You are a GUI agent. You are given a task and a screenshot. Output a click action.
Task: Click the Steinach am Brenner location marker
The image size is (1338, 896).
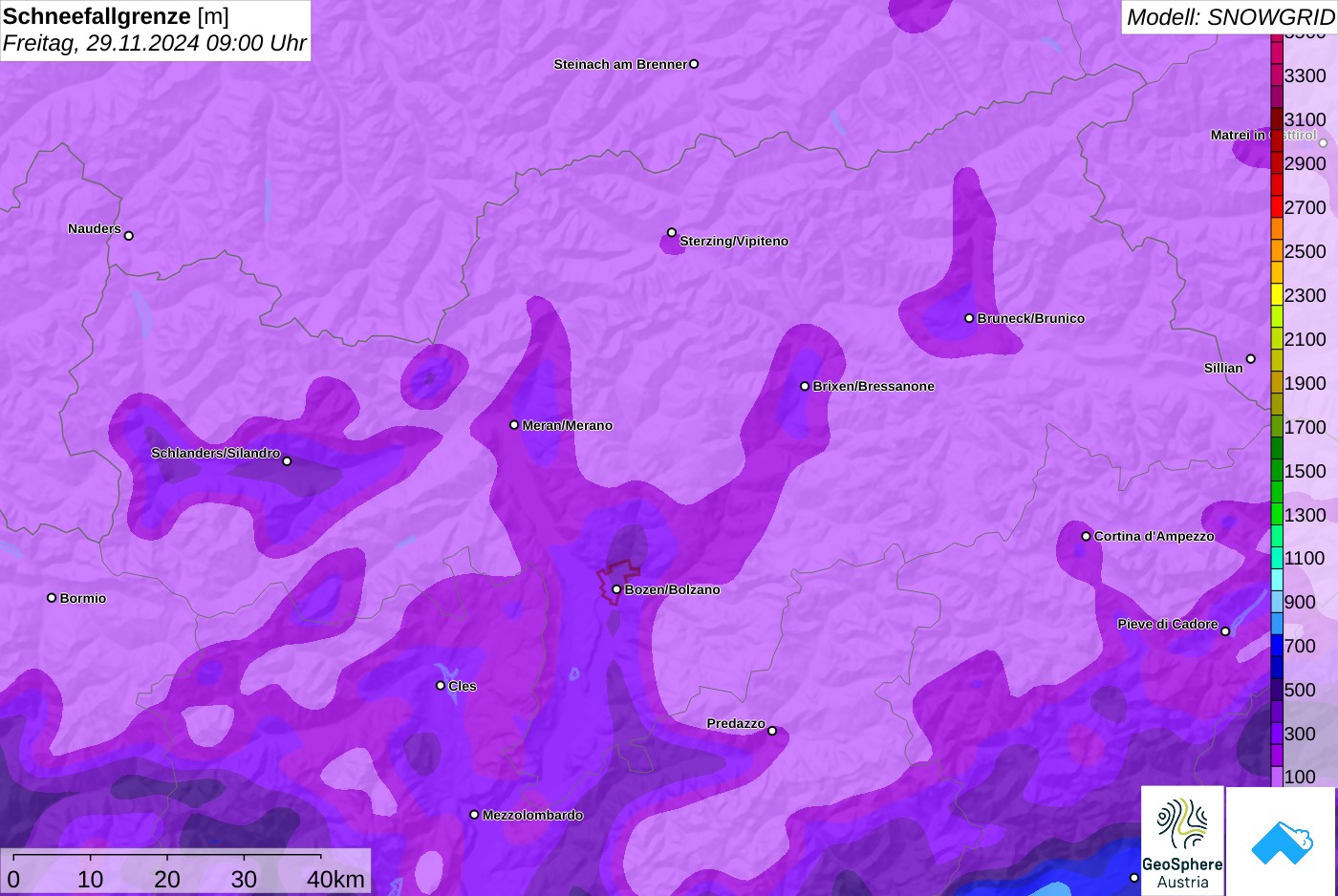click(x=694, y=64)
